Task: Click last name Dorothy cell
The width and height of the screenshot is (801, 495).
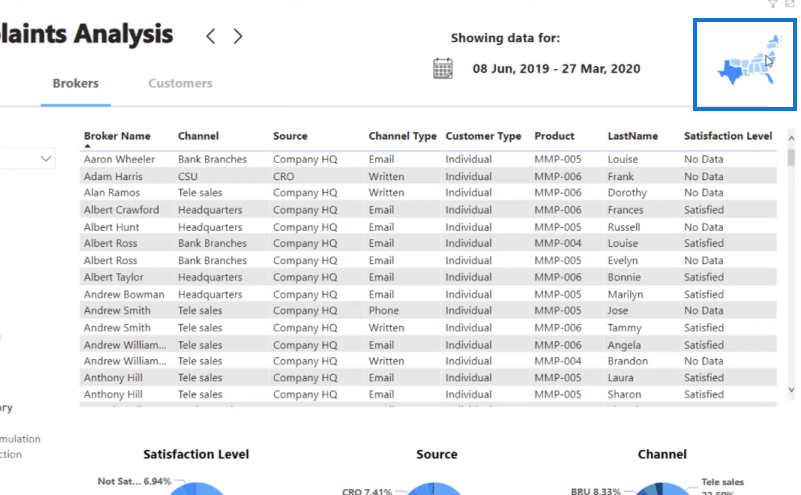Action: pos(627,193)
